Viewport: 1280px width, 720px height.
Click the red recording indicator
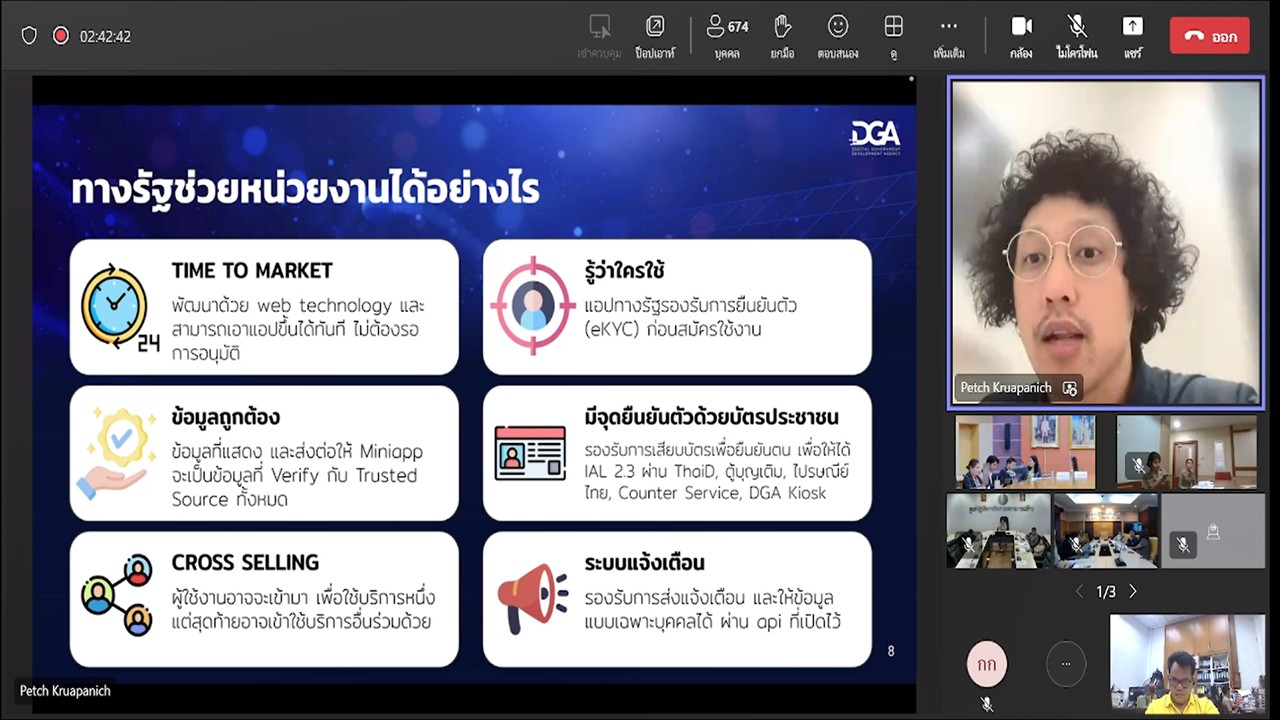[60, 36]
